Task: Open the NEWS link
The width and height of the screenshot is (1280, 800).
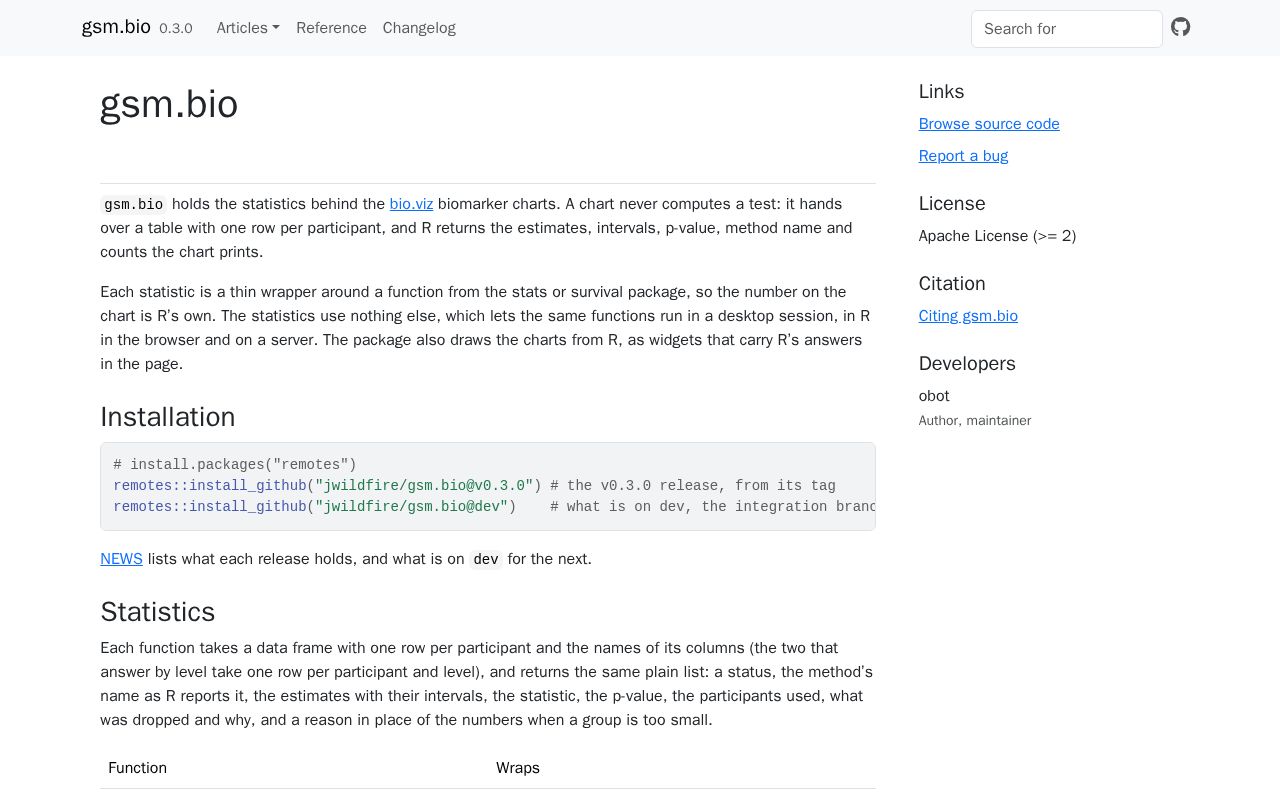Action: (x=121, y=559)
